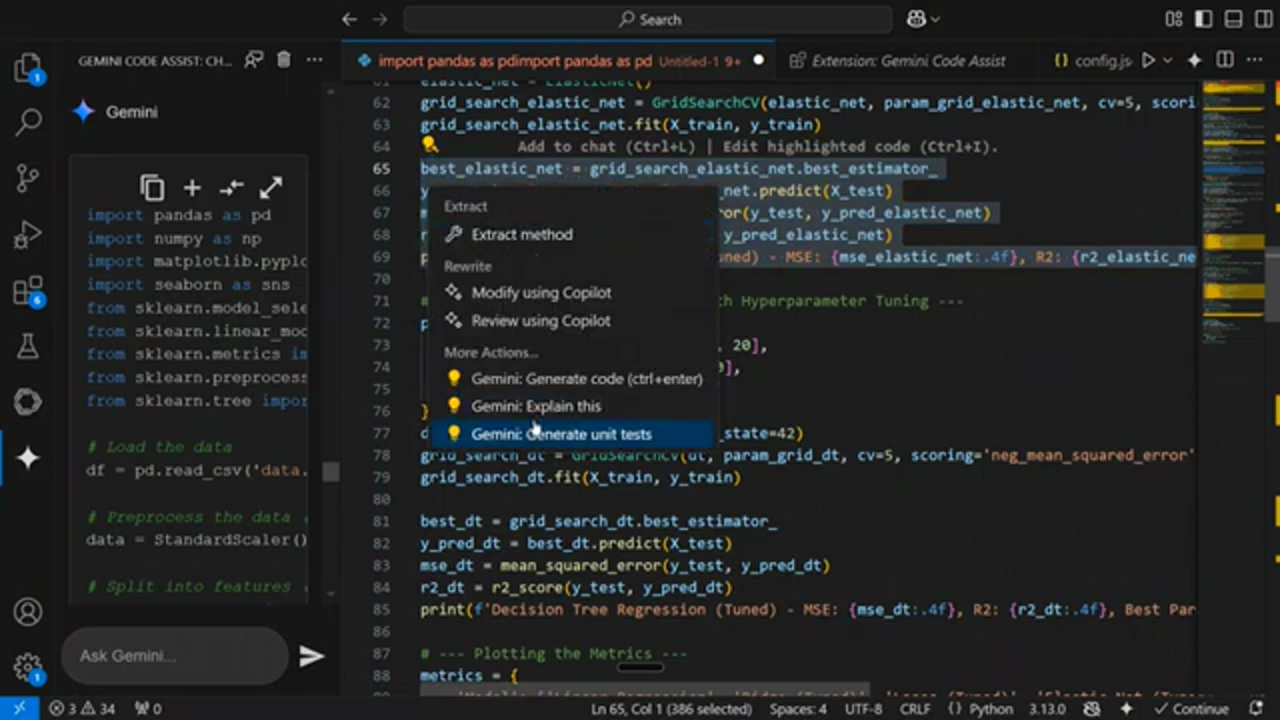
Task: Open the Run file dropdown arrow
Action: tap(1167, 61)
